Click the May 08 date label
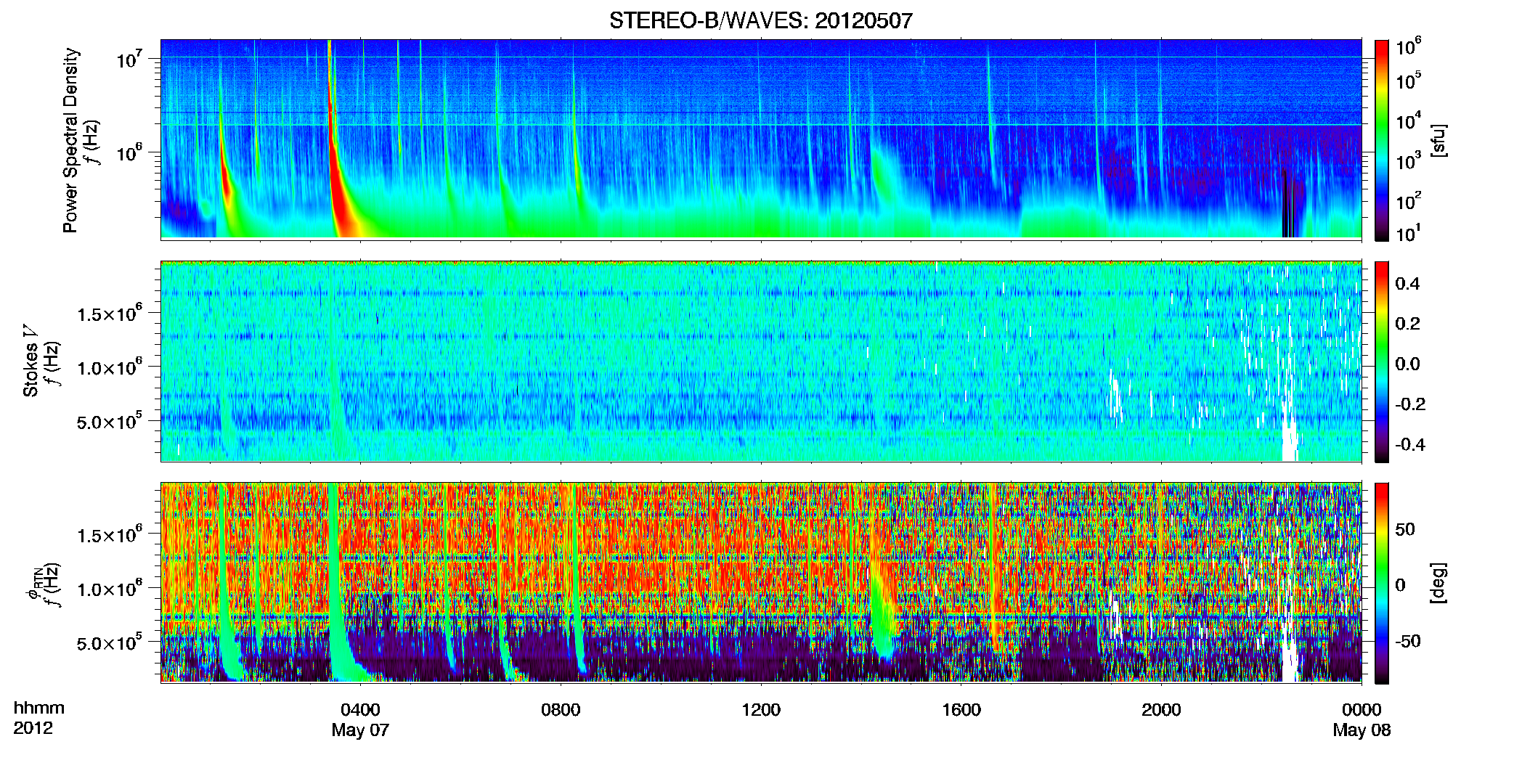Viewport: 1522px width, 784px height. 1362,730
